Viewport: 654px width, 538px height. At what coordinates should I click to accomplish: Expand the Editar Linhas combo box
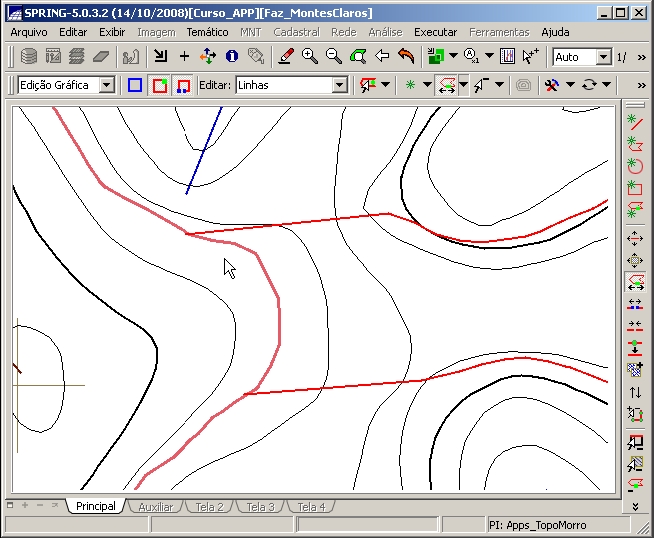pos(339,85)
